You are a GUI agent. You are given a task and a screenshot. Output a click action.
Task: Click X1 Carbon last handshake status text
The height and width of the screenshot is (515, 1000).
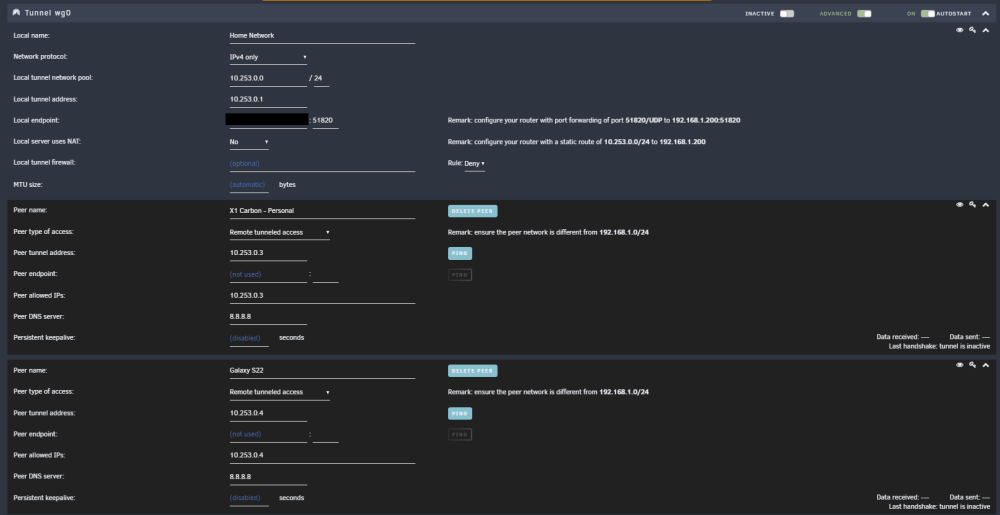point(939,347)
